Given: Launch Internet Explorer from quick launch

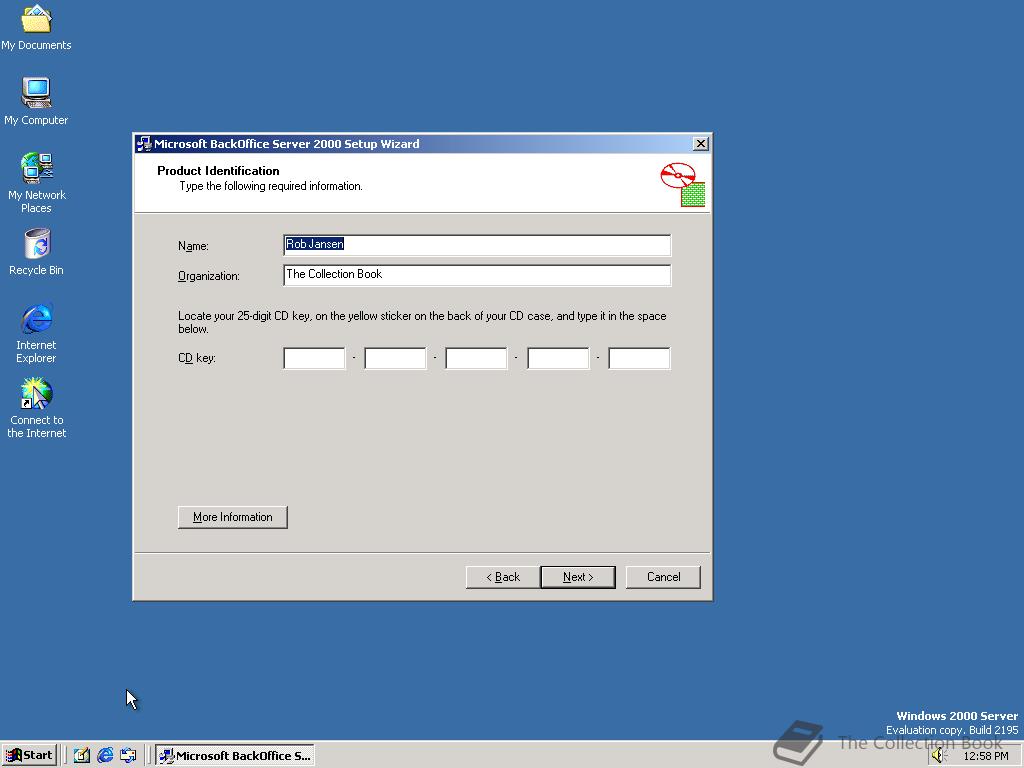Looking at the screenshot, I should coord(105,755).
